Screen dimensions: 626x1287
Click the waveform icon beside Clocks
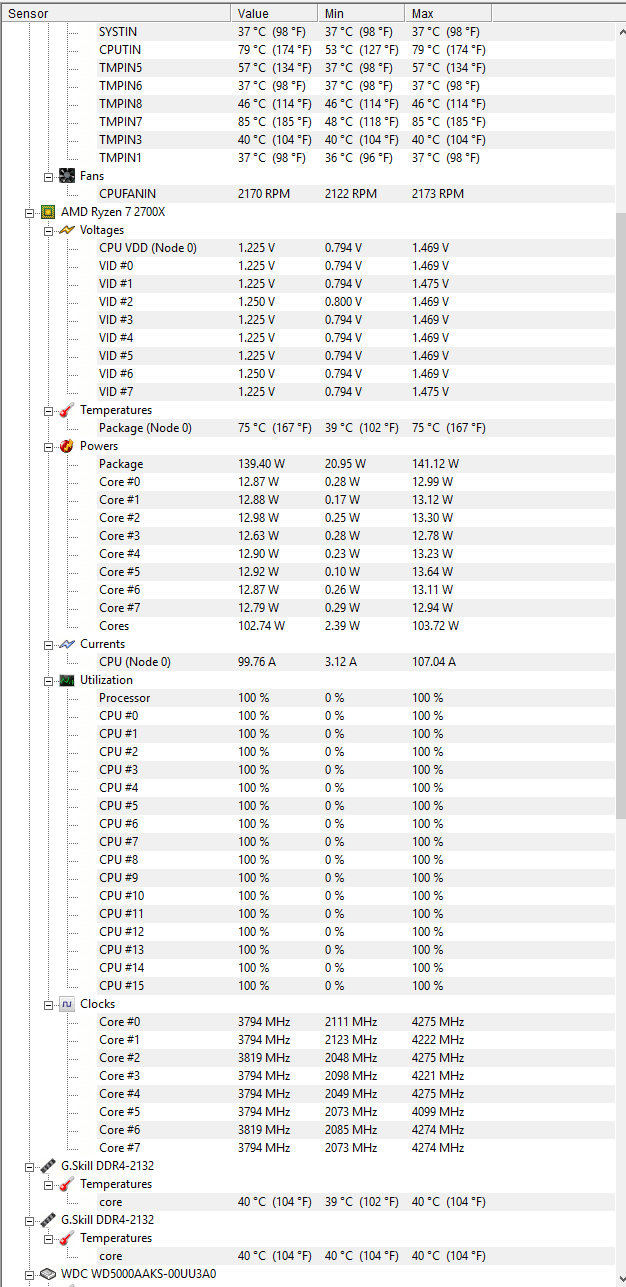click(66, 1003)
